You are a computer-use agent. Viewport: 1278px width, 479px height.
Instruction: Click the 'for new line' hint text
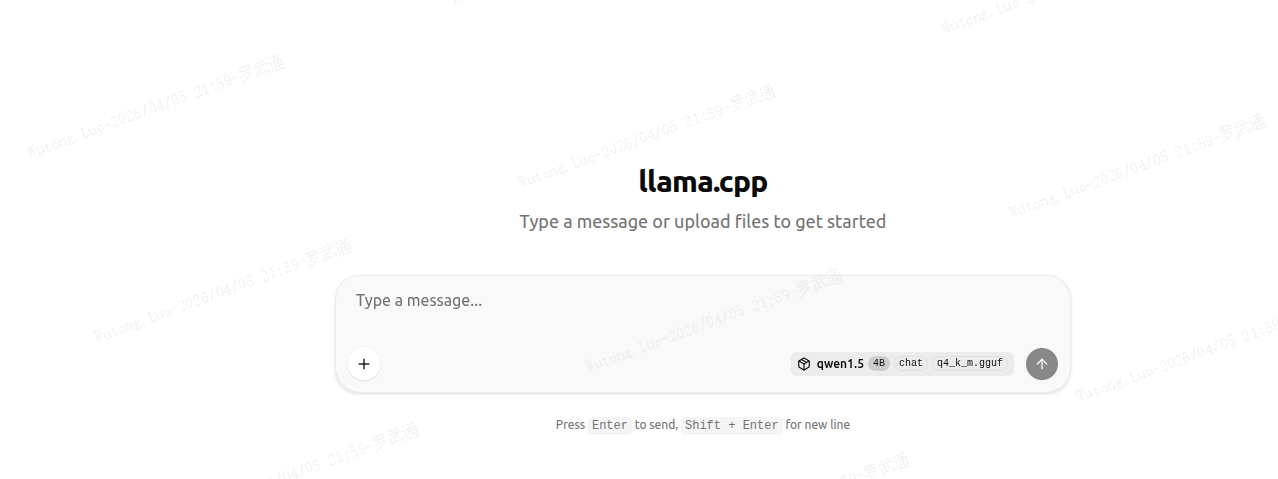tap(817, 425)
